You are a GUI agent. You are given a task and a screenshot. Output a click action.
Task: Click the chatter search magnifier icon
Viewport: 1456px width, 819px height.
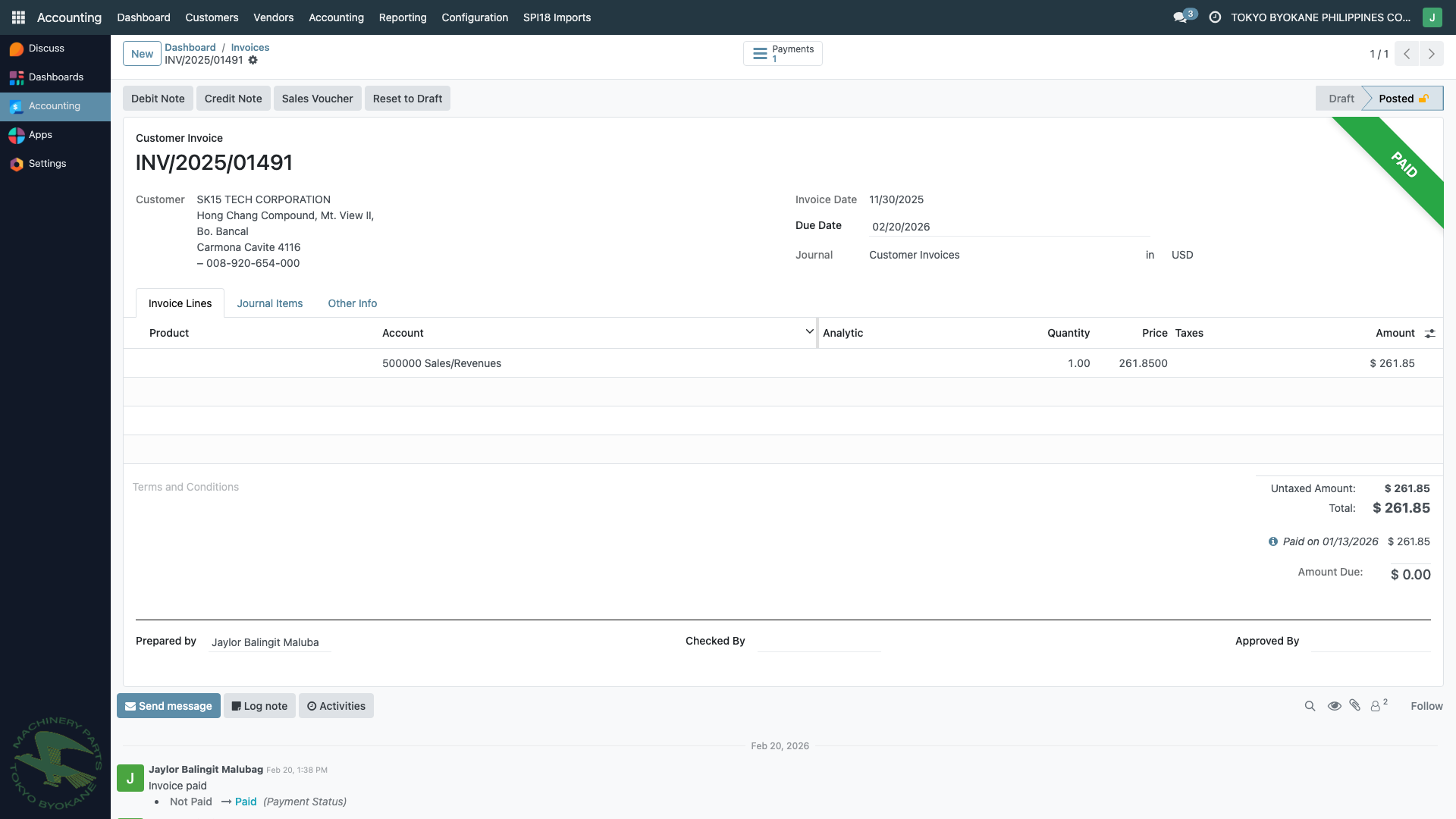point(1310,706)
